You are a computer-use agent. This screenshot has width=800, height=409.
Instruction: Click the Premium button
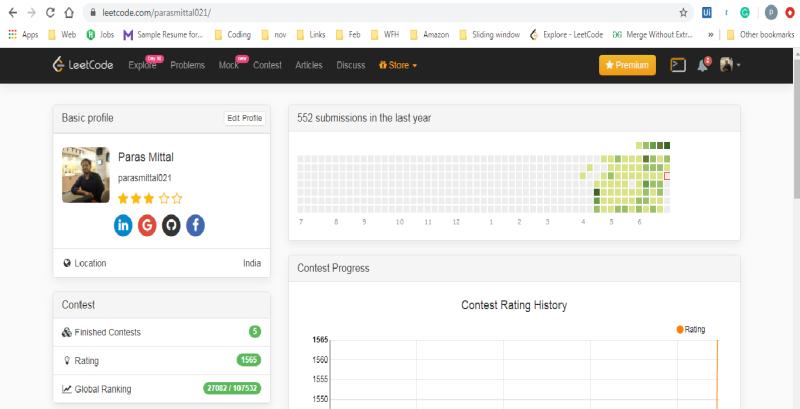click(627, 65)
